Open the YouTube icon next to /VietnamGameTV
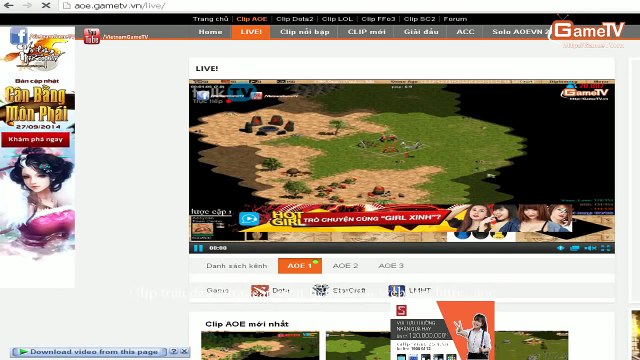Screen dimensions: 640x360 tap(91, 36)
